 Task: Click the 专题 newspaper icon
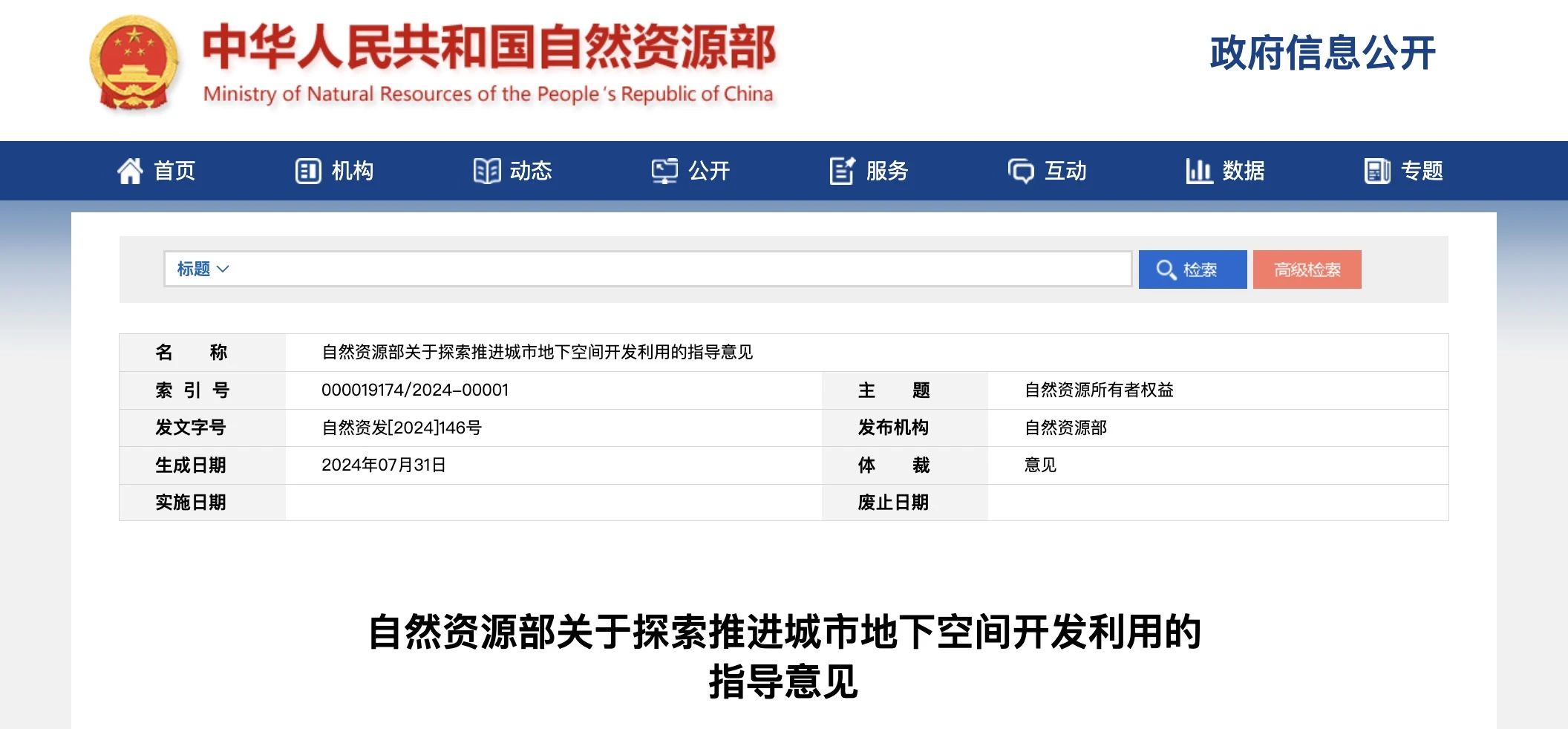(1377, 171)
